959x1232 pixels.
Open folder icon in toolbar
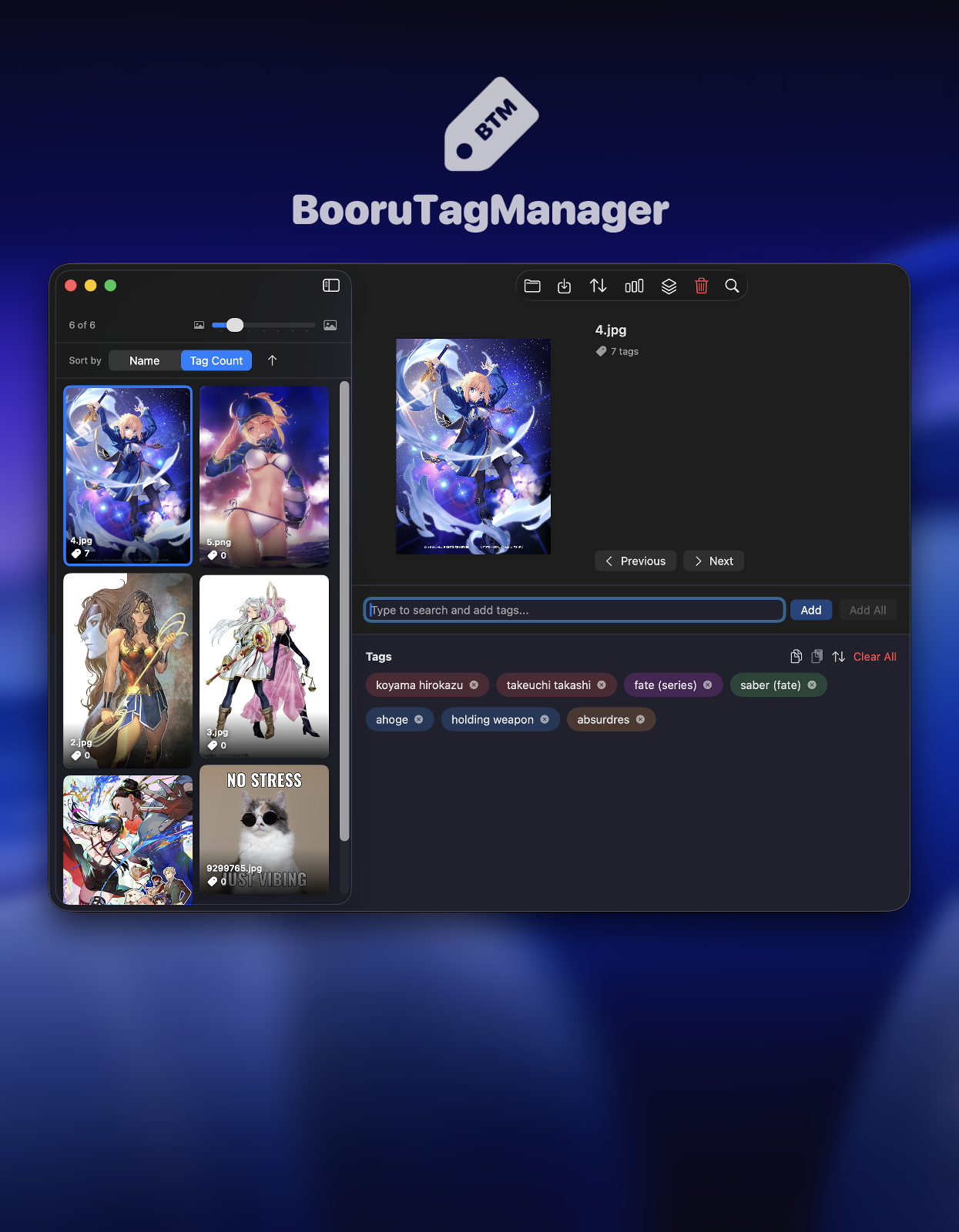[532, 286]
